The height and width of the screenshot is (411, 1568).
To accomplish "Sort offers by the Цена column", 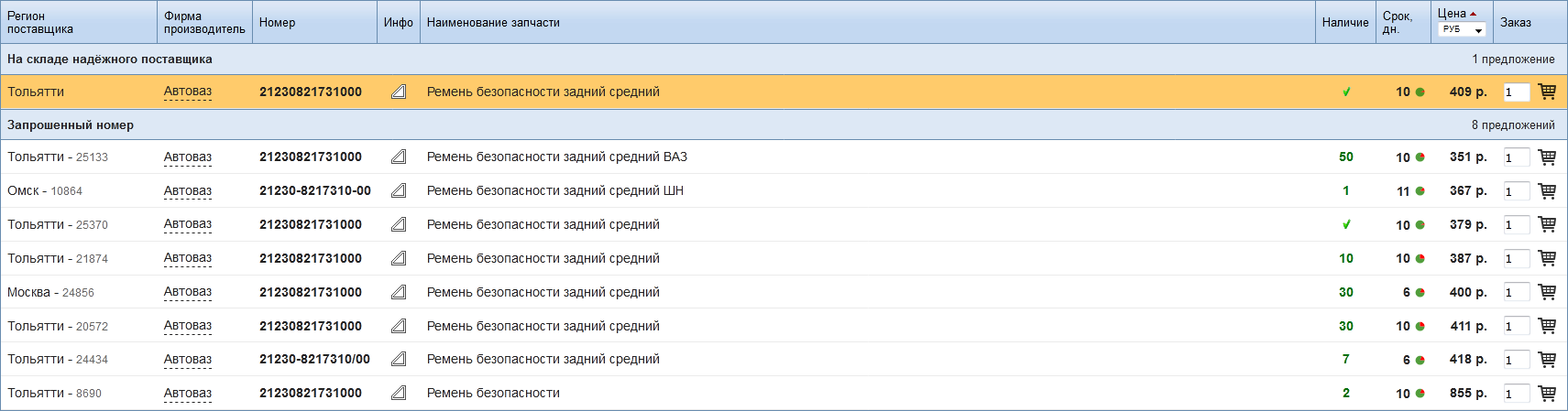I will [x=1452, y=14].
